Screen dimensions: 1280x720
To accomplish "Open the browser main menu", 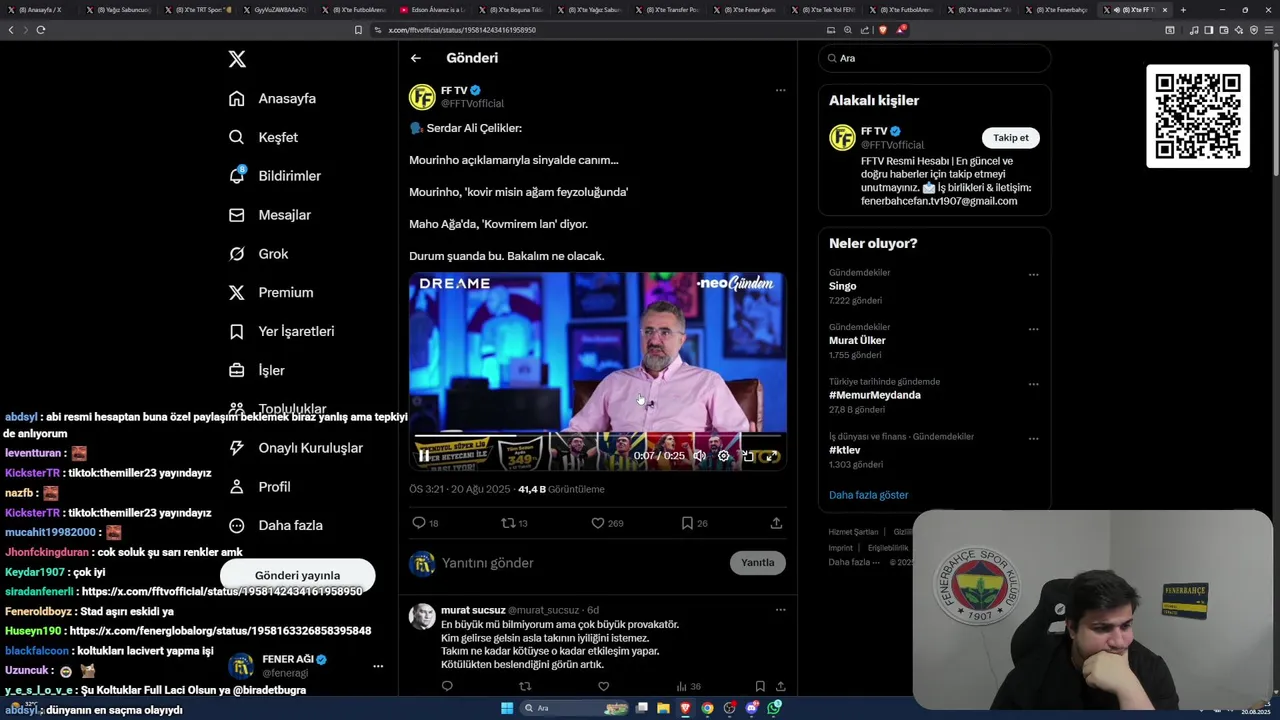I will coord(1270,30).
